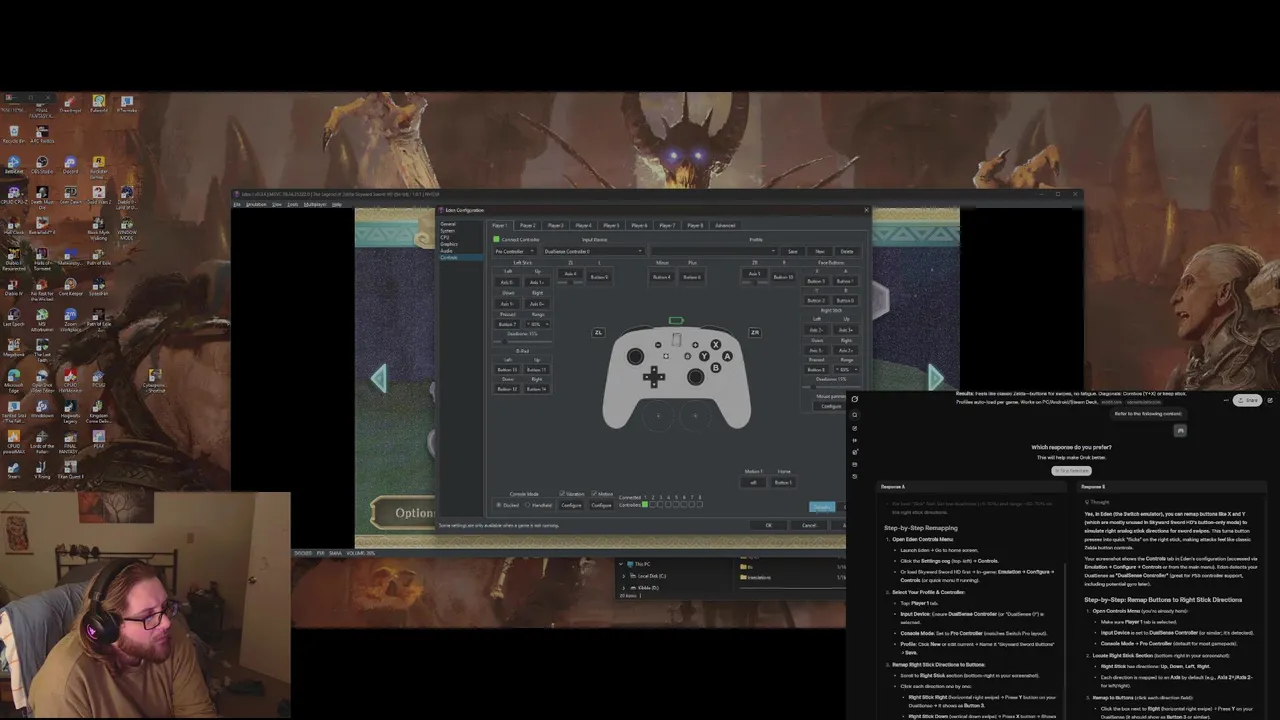
Task: Open the Left Stick Range dropdown
Action: click(537, 324)
